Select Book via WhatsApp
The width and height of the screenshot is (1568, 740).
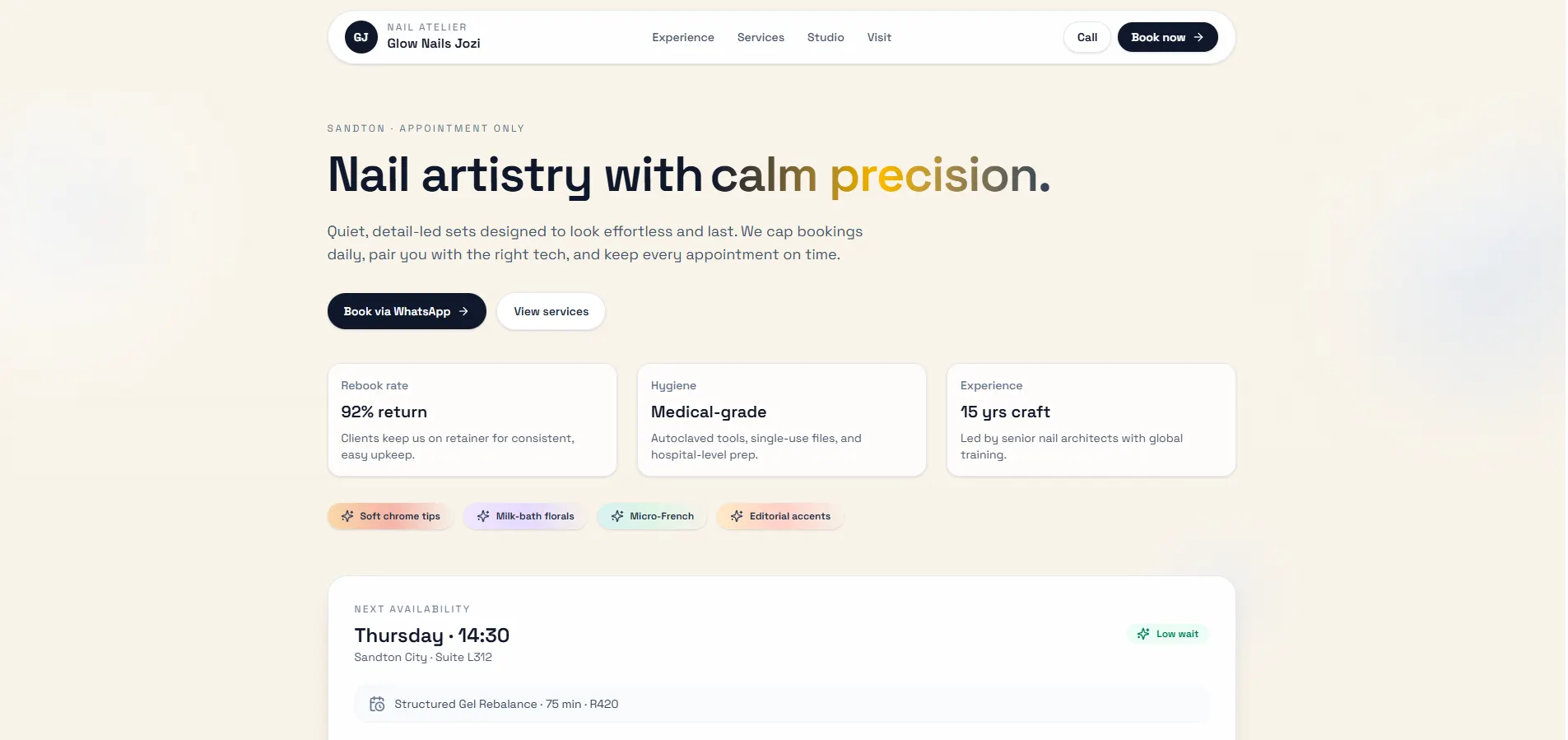pos(406,311)
